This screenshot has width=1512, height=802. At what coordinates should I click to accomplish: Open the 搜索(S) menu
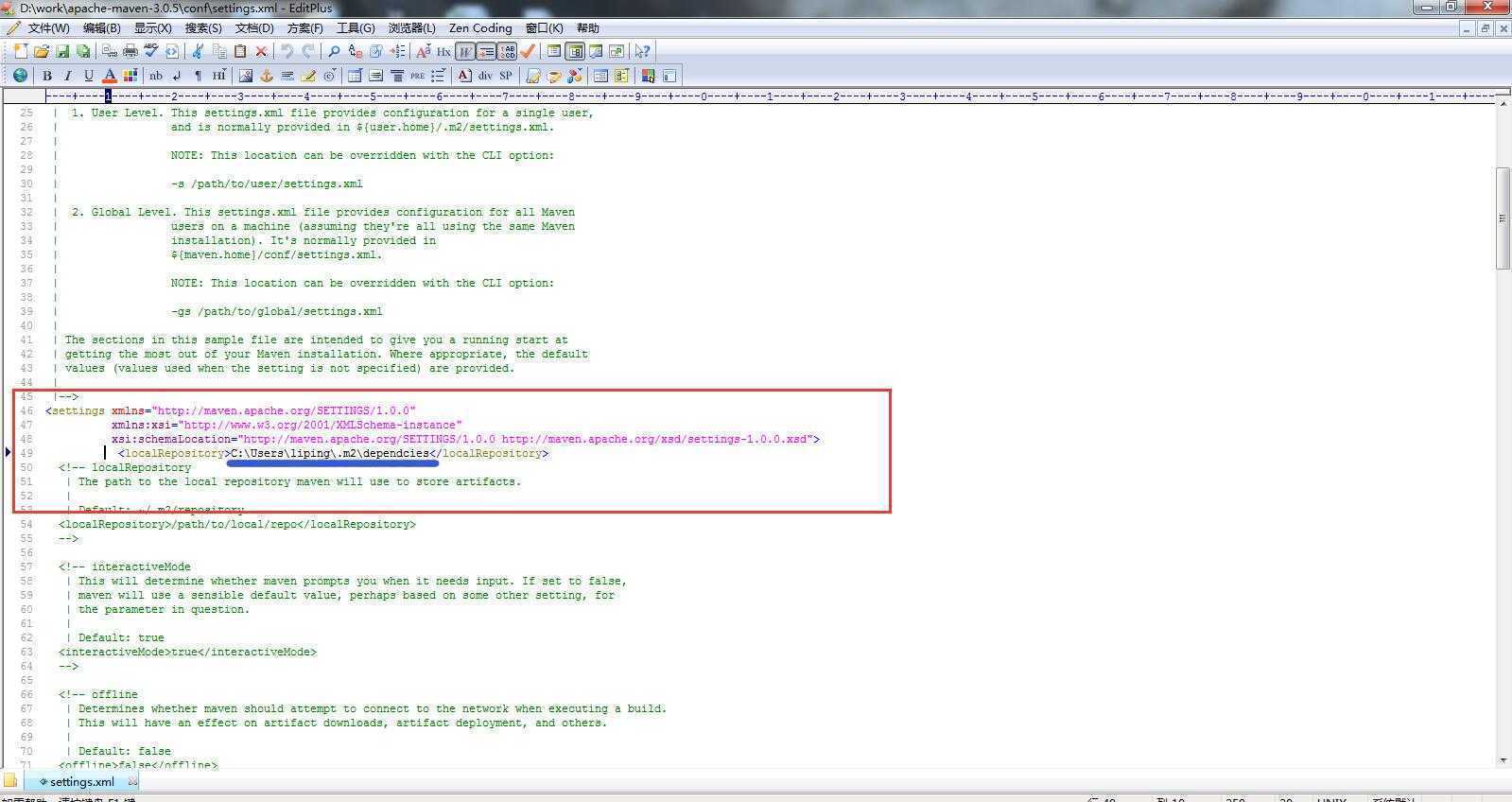click(x=203, y=28)
